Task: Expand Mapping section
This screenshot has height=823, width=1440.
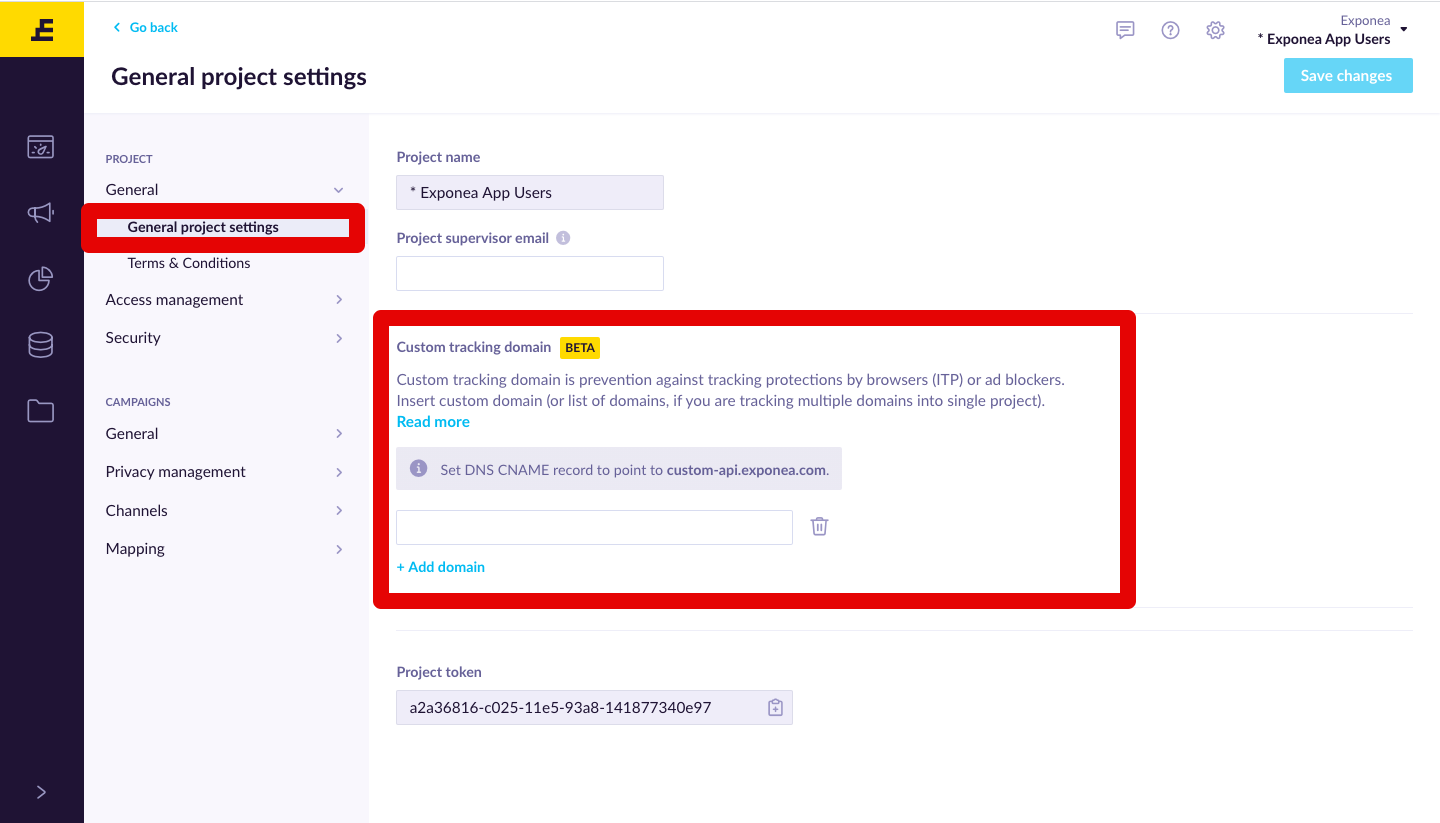Action: pyautogui.click(x=225, y=549)
